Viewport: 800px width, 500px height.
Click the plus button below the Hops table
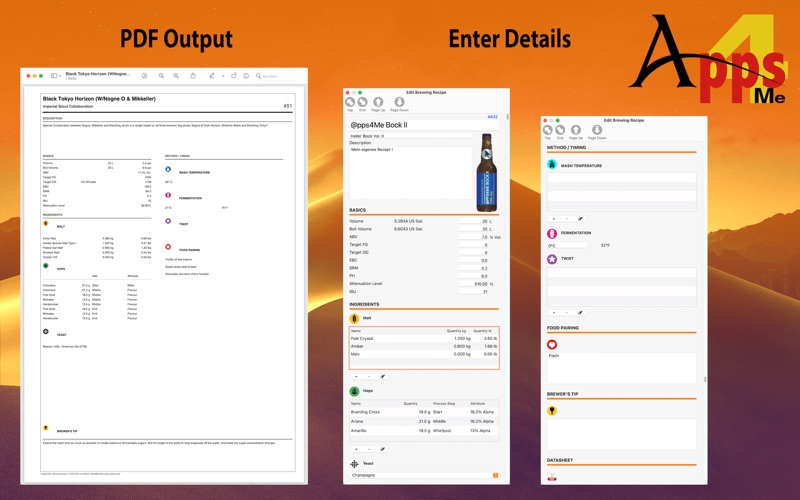pyautogui.click(x=356, y=449)
